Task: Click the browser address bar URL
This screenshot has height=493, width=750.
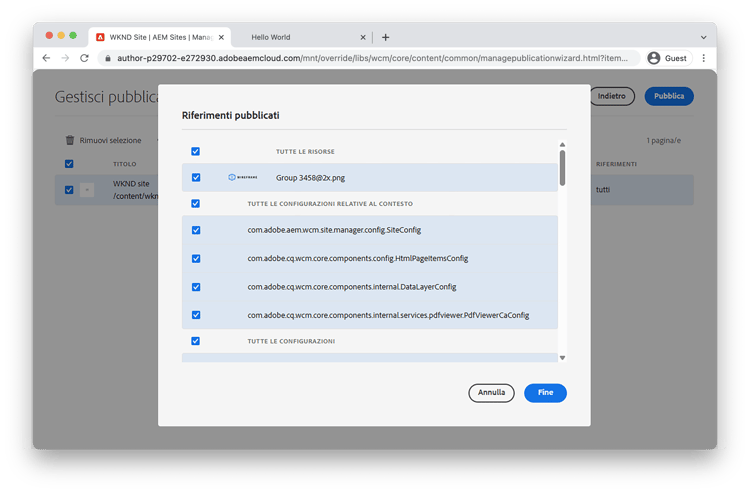Action: click(x=372, y=58)
